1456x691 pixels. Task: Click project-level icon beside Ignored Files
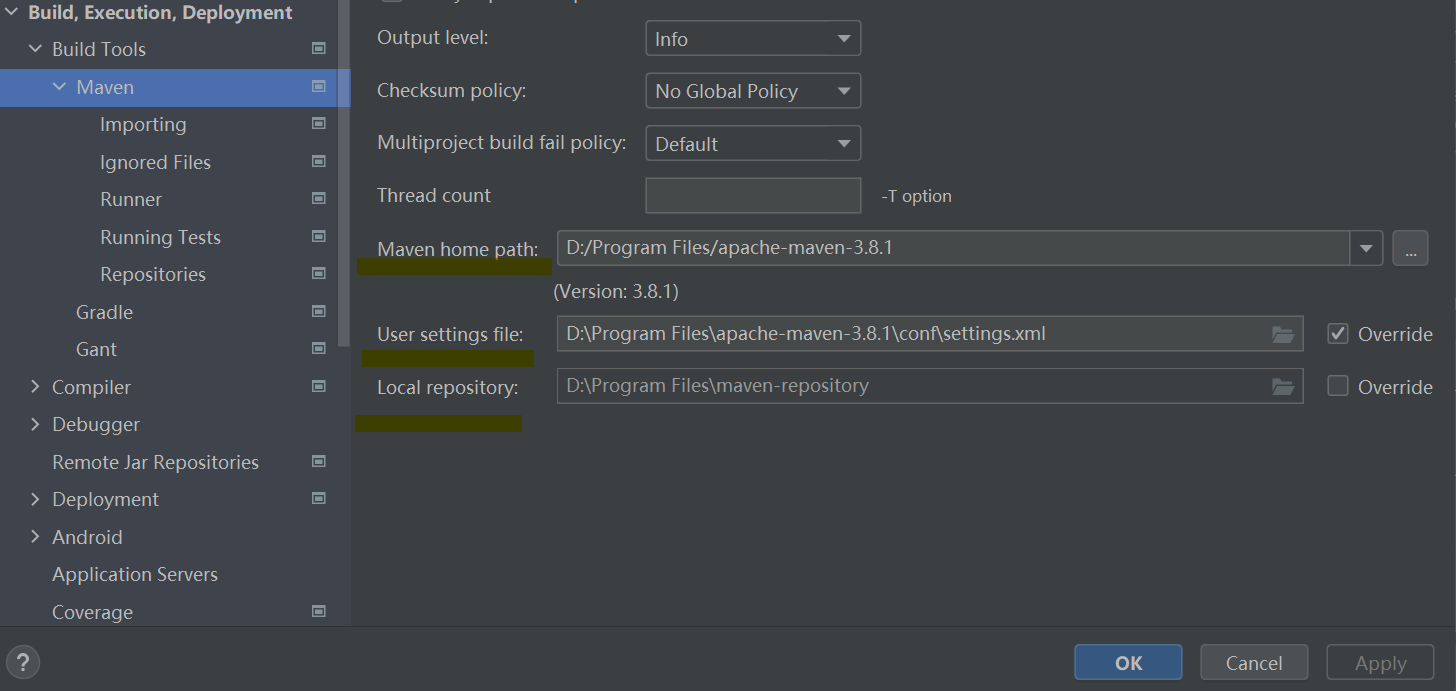click(319, 161)
